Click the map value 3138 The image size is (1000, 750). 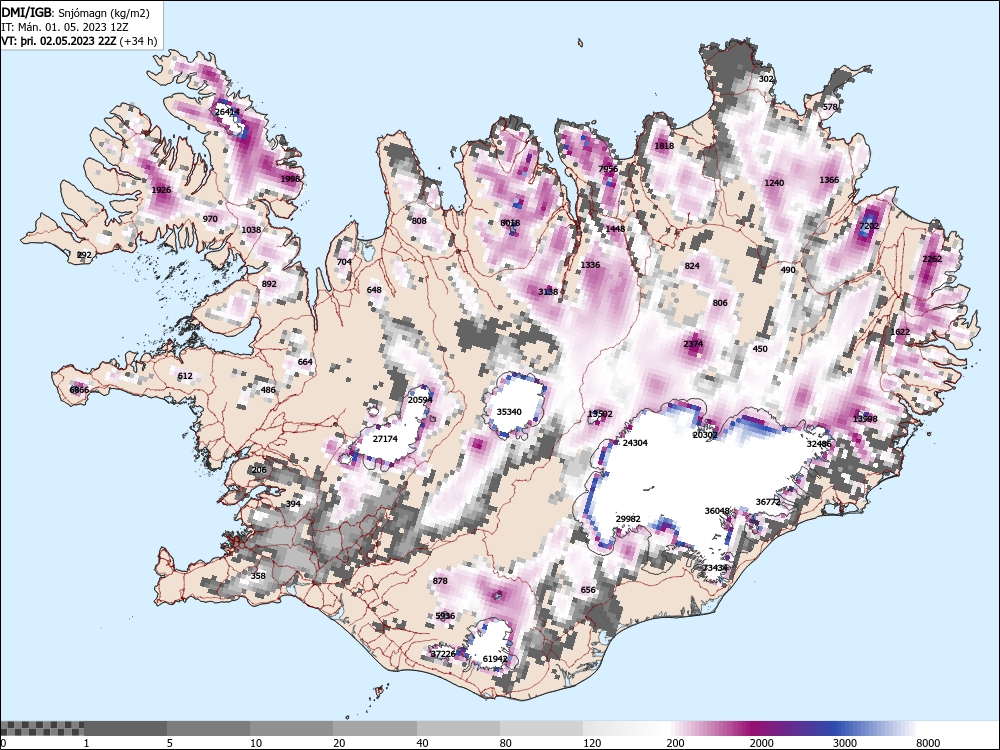click(x=548, y=291)
